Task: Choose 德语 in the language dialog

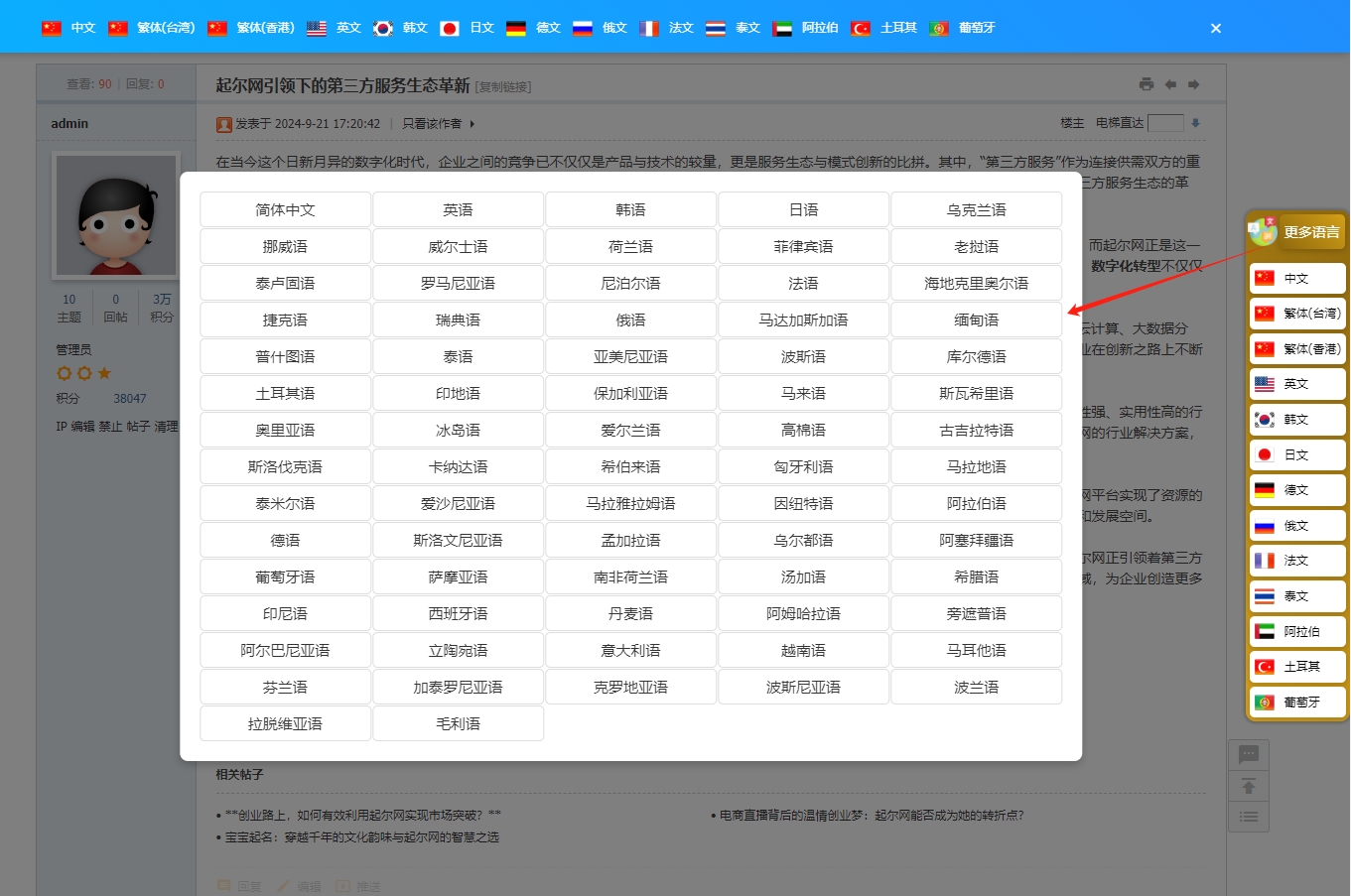Action: (x=286, y=540)
